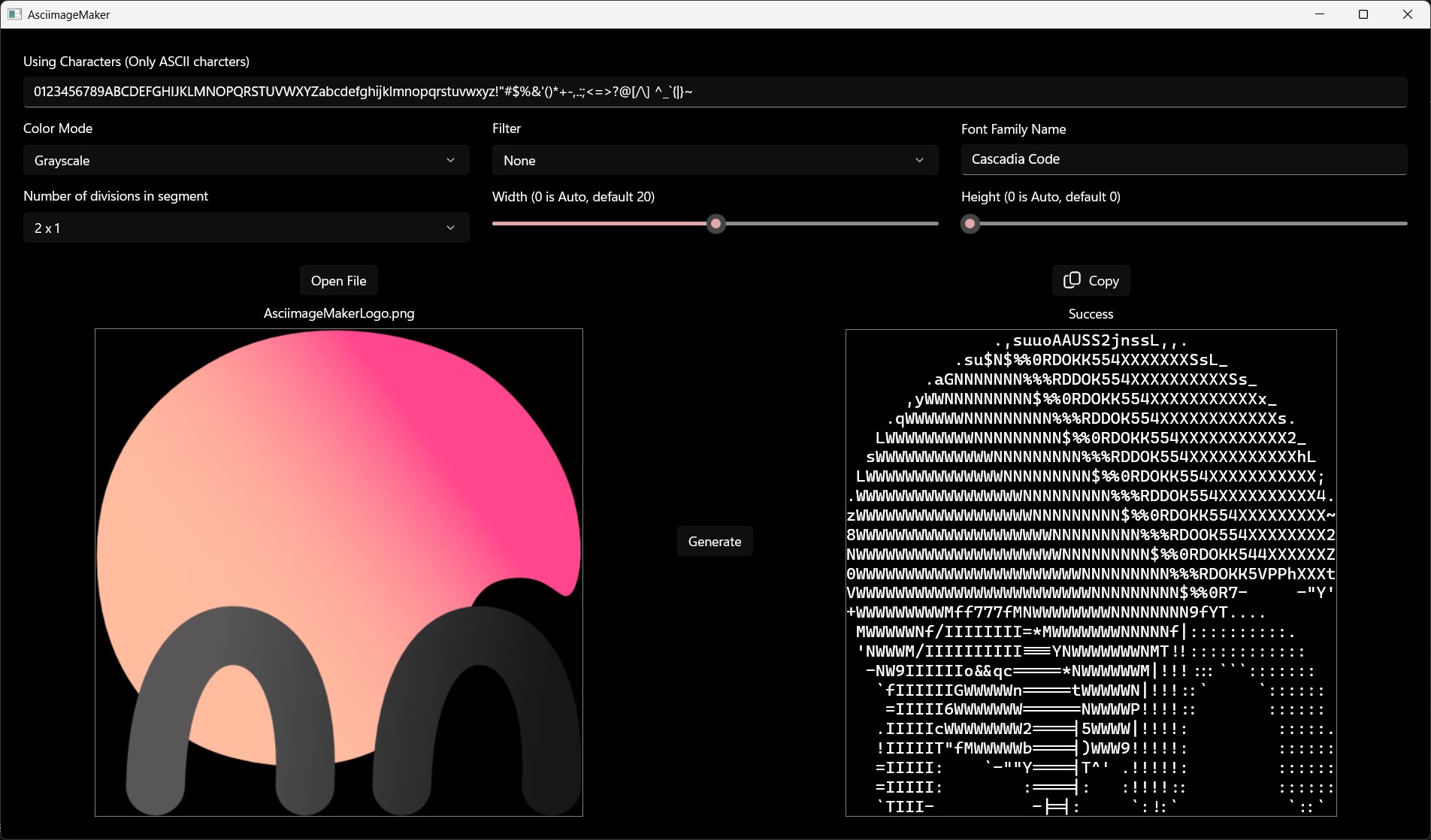Click the Height slider thumb
Image resolution: width=1431 pixels, height=840 pixels.
tap(970, 224)
